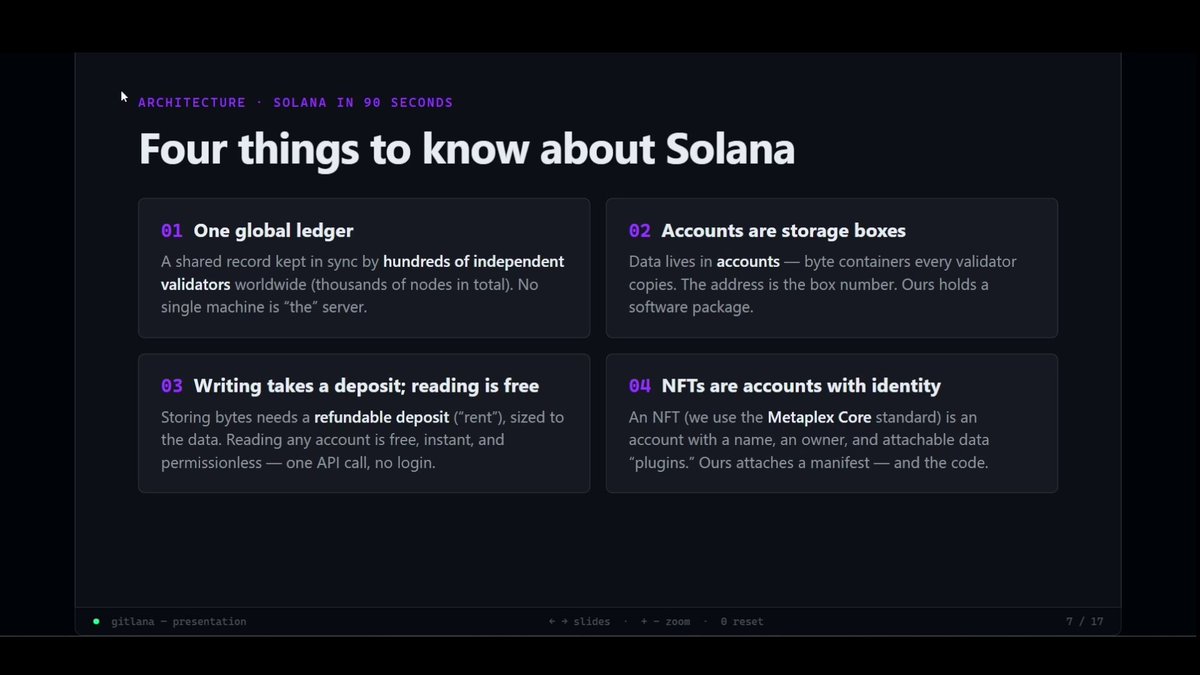The height and width of the screenshot is (675, 1200).
Task: Click the purple 04 number badge
Action: (640, 386)
